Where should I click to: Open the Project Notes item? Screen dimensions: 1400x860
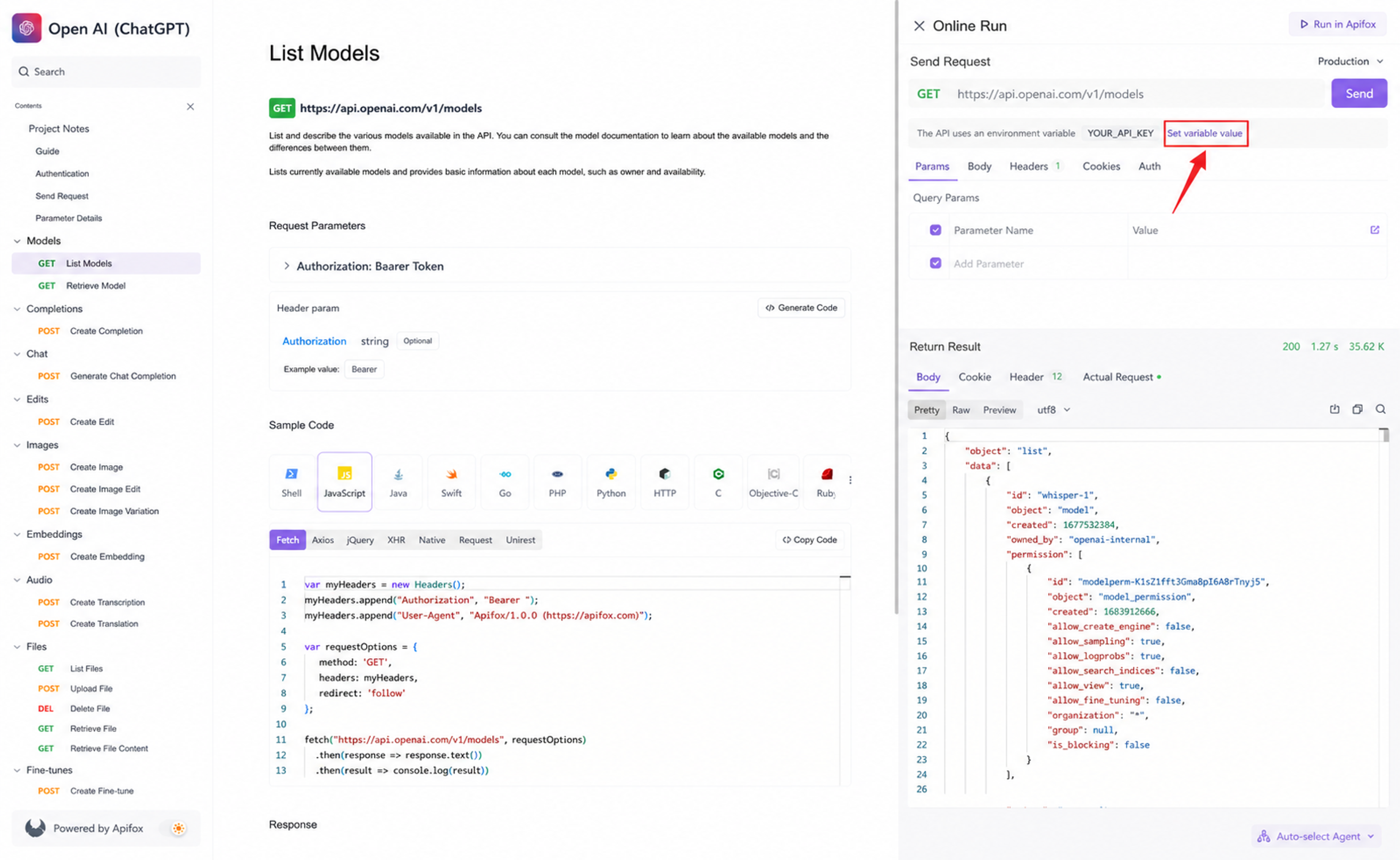(59, 129)
